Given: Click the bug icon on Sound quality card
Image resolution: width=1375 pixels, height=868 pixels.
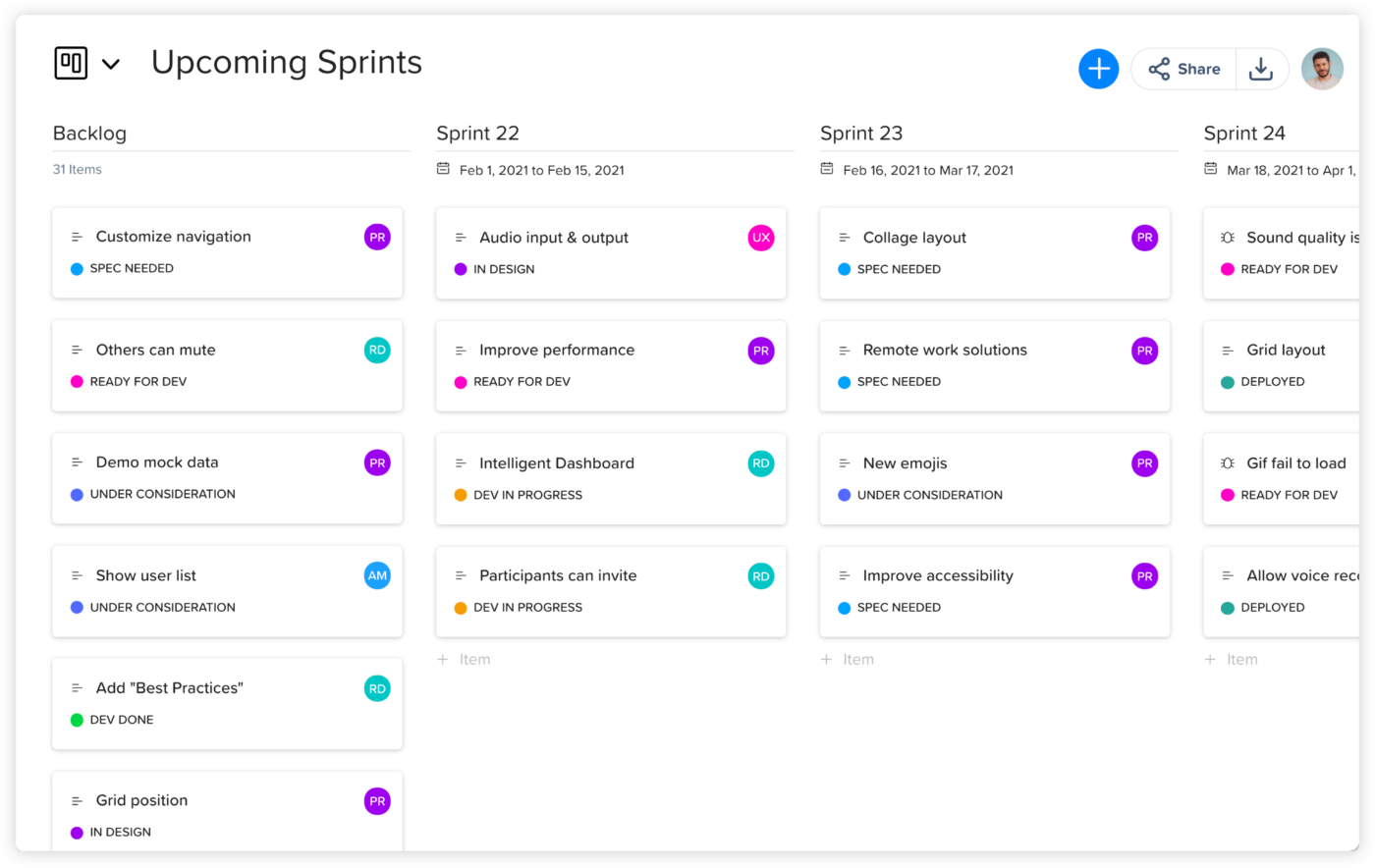Looking at the screenshot, I should tap(1228, 238).
